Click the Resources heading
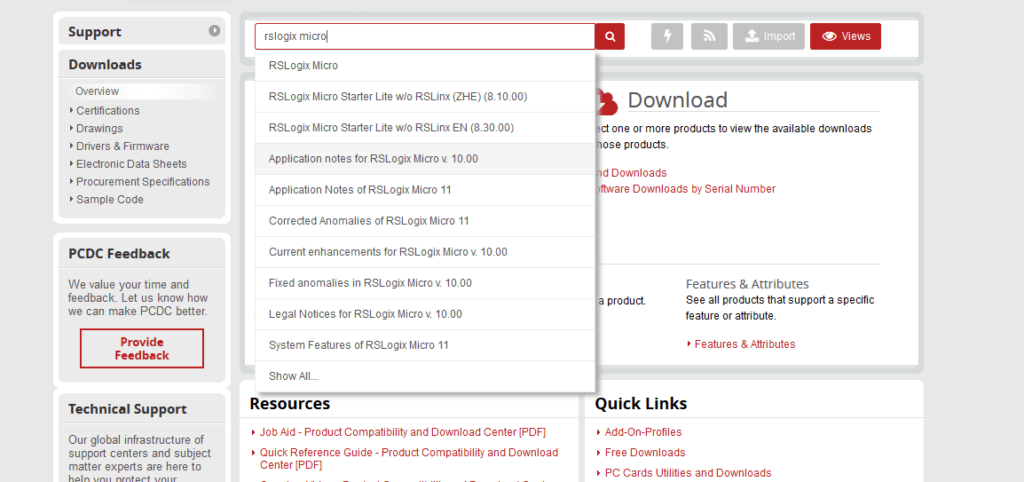The image size is (1024, 482). [x=289, y=404]
